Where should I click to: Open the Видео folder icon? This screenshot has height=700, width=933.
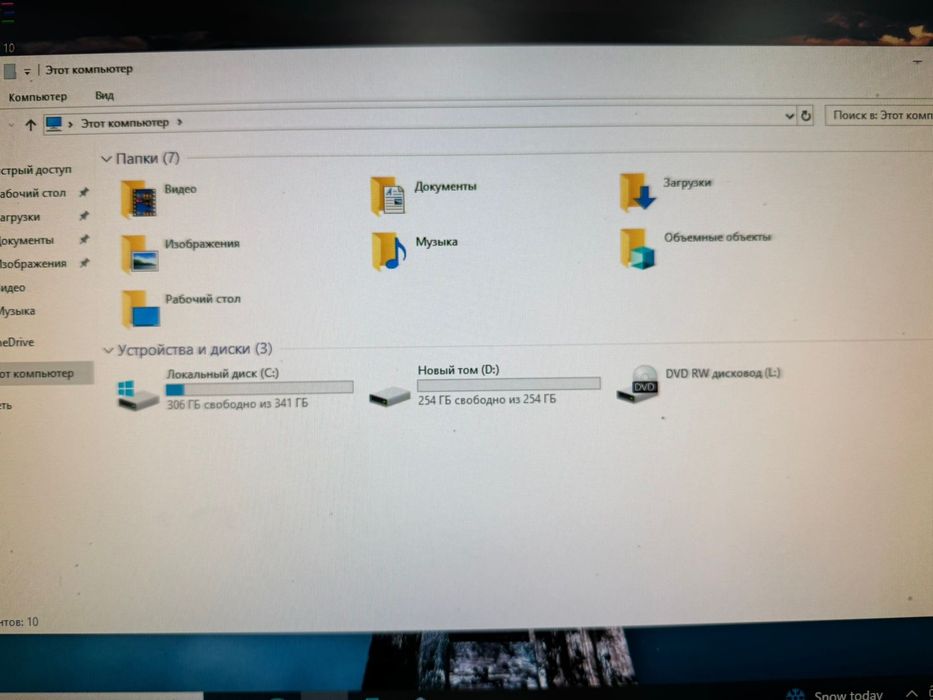click(139, 199)
